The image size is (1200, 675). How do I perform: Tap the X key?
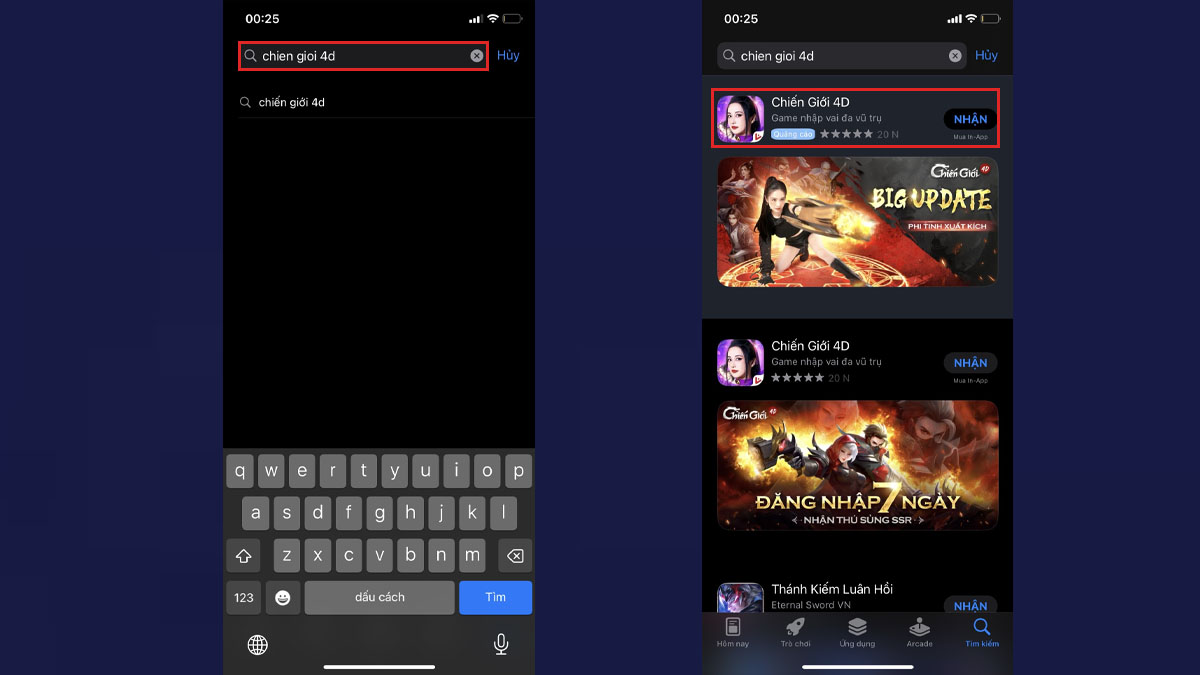(x=318, y=555)
